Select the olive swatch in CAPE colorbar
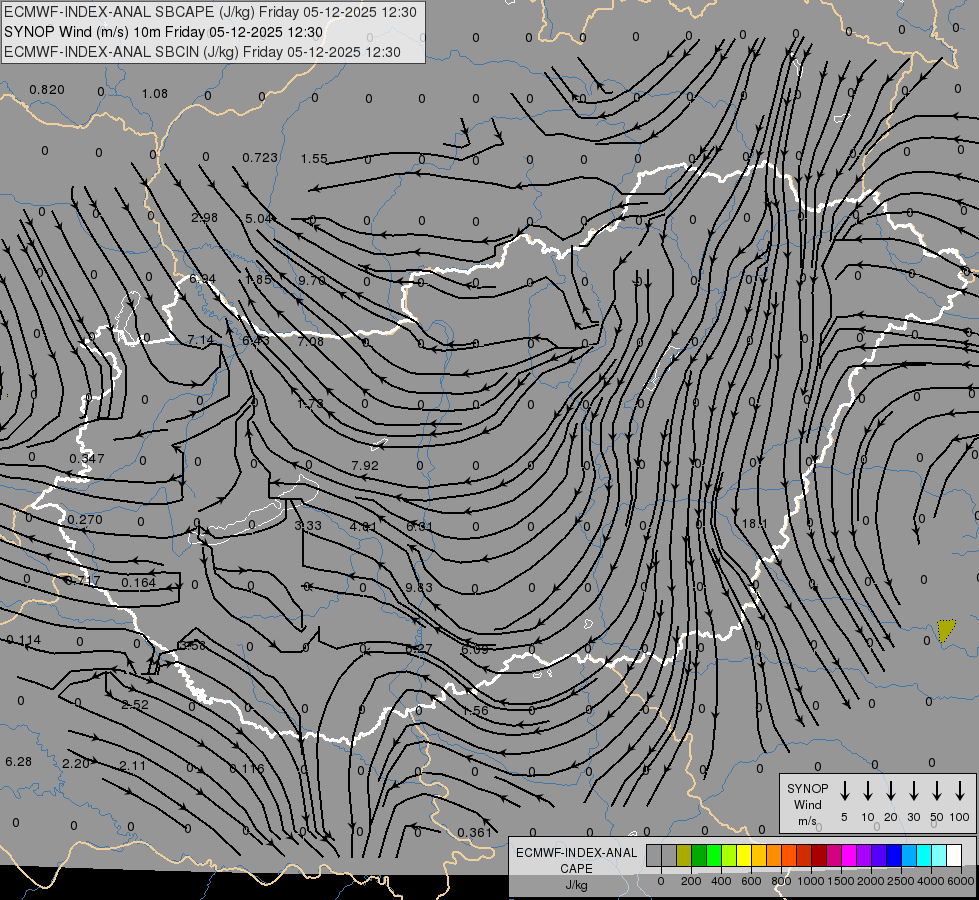The image size is (979, 900). click(x=684, y=855)
